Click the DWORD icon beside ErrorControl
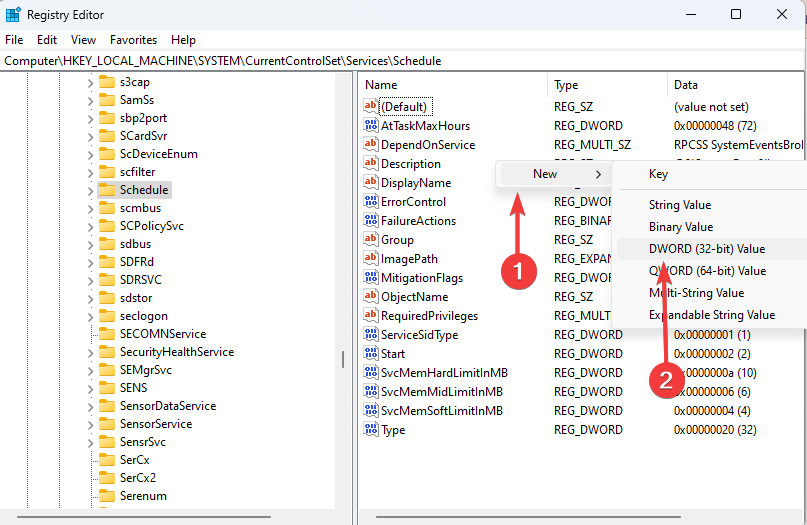 click(371, 201)
